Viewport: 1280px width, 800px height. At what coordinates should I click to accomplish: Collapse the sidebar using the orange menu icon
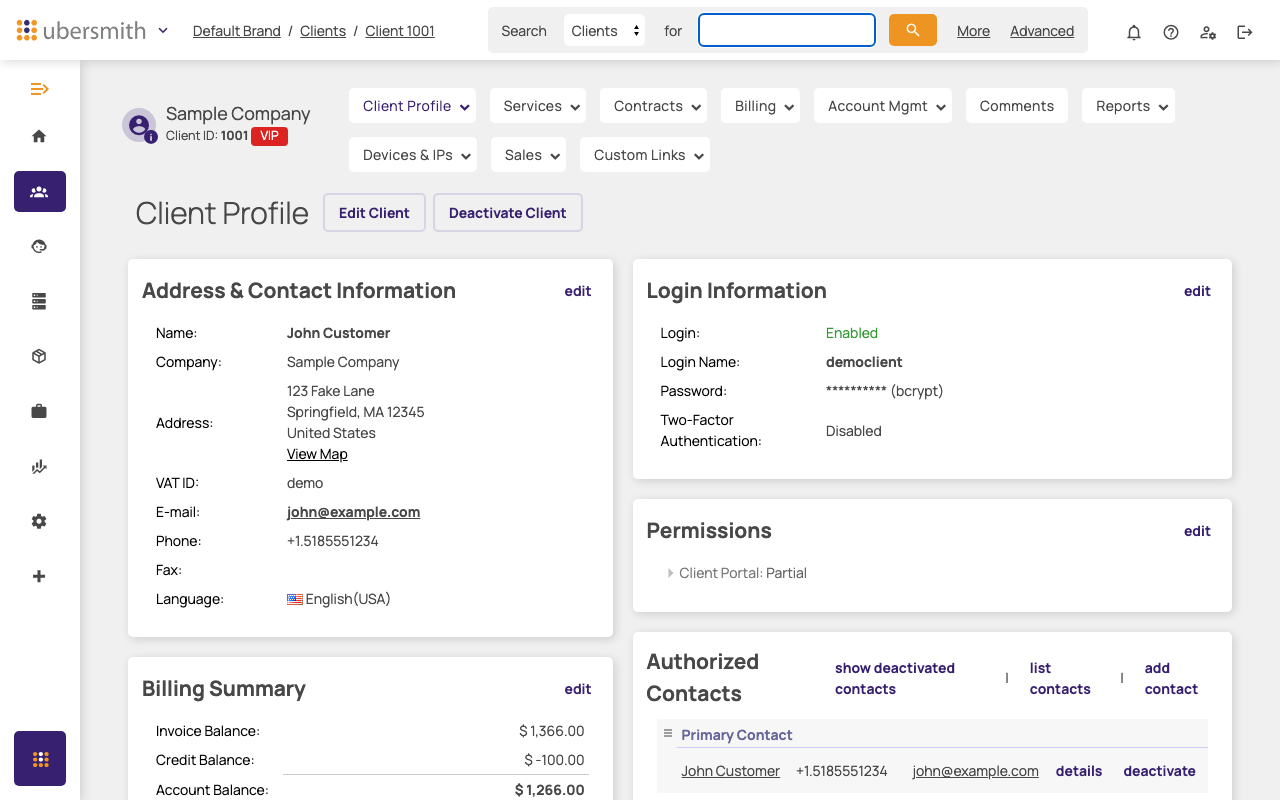pos(40,89)
